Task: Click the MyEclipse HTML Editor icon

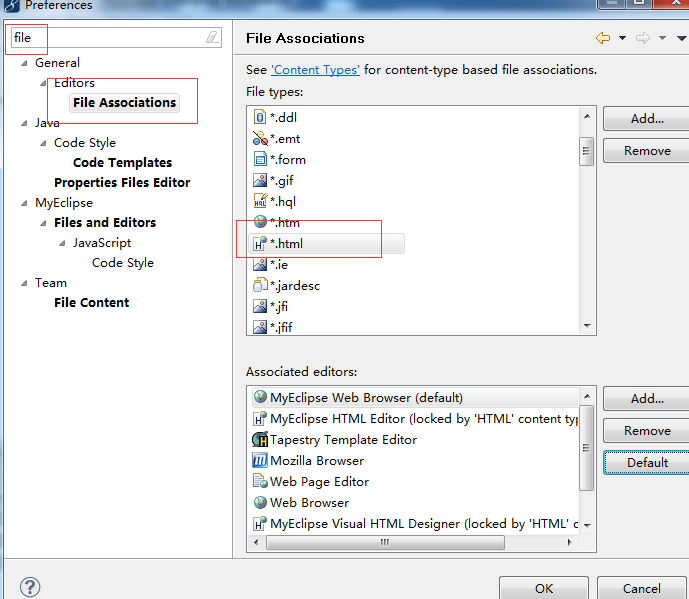Action: [x=260, y=418]
